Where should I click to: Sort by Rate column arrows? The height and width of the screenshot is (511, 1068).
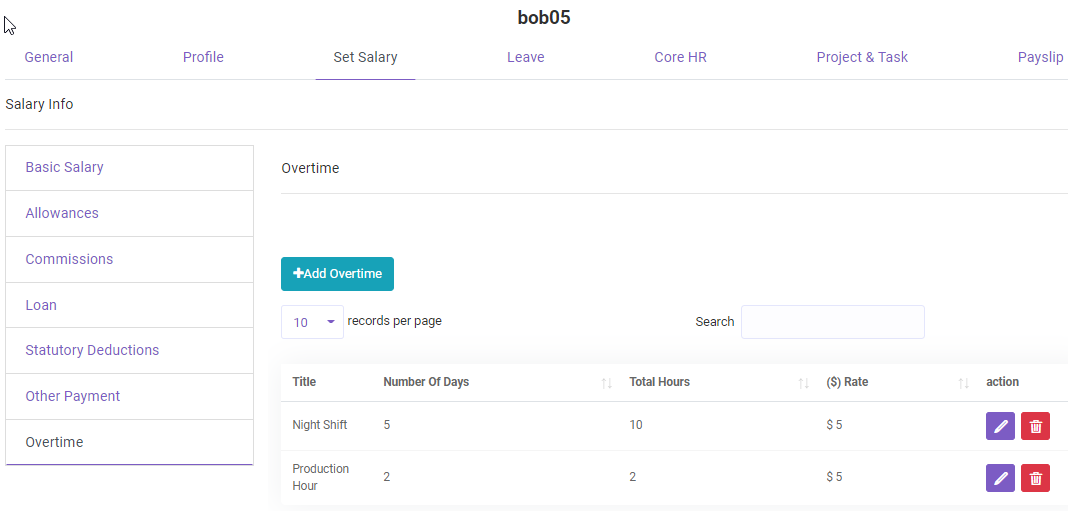(963, 383)
